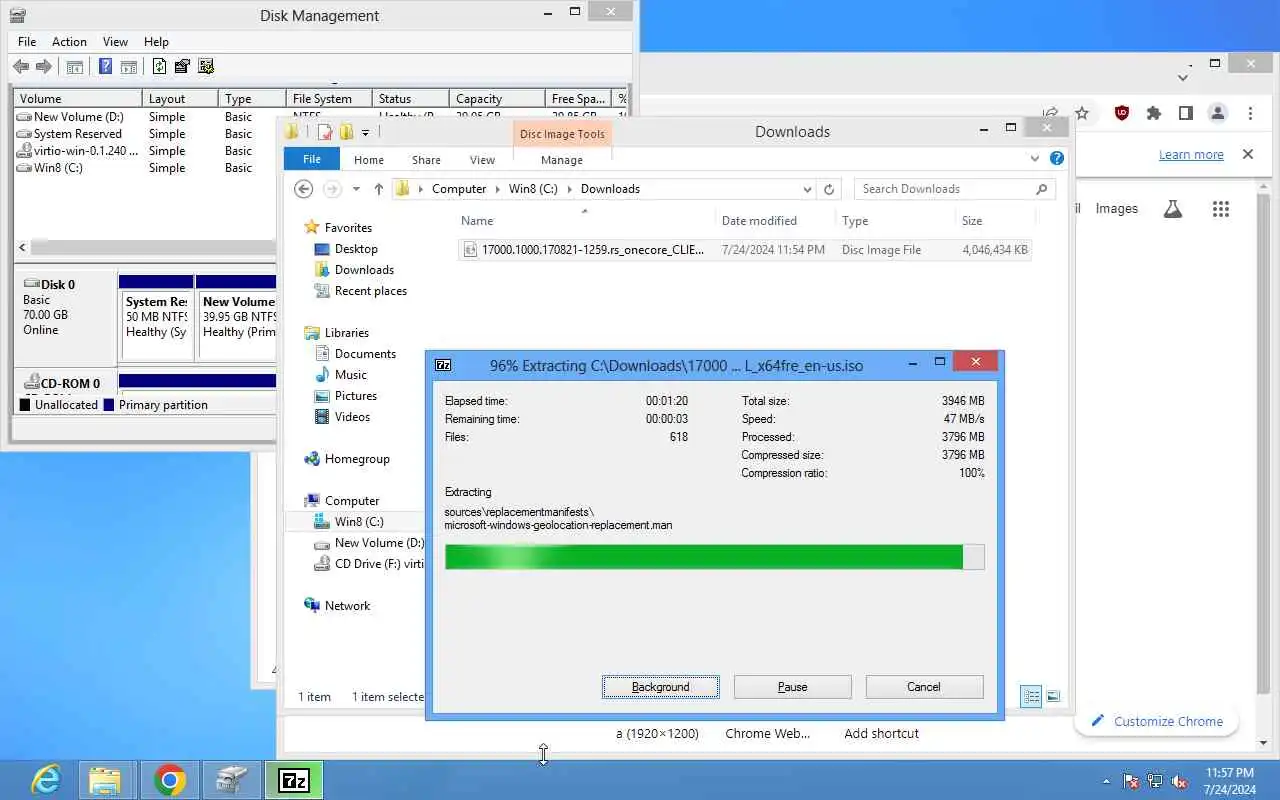Select New Volume (D:) in Explorer navigation pane
This screenshot has height=800, width=1280.
click(x=379, y=543)
